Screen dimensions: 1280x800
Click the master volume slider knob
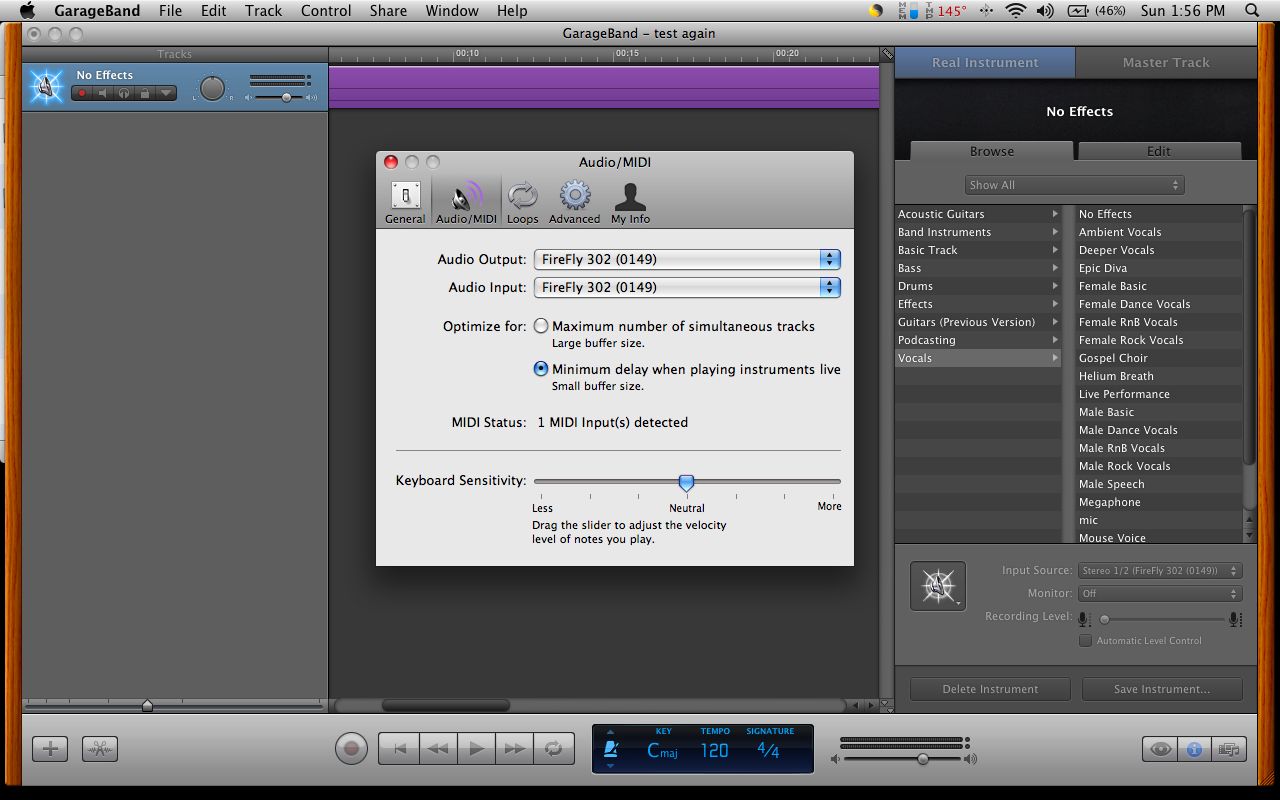click(x=923, y=759)
